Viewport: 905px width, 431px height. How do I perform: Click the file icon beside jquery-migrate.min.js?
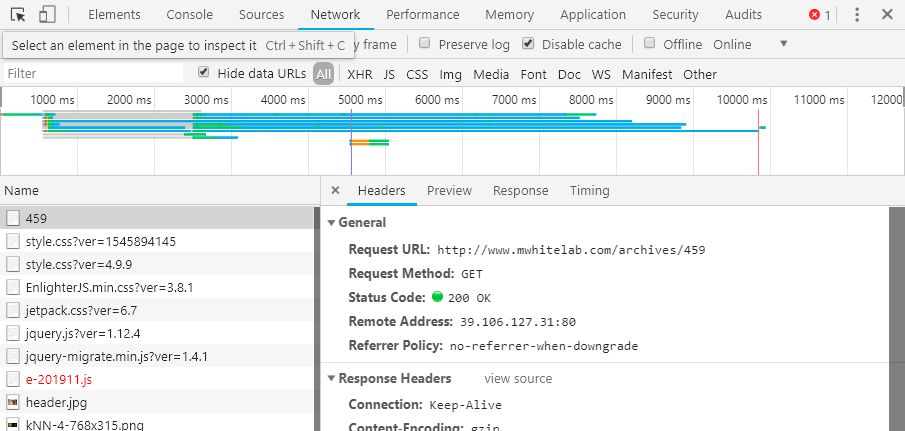[13, 357]
